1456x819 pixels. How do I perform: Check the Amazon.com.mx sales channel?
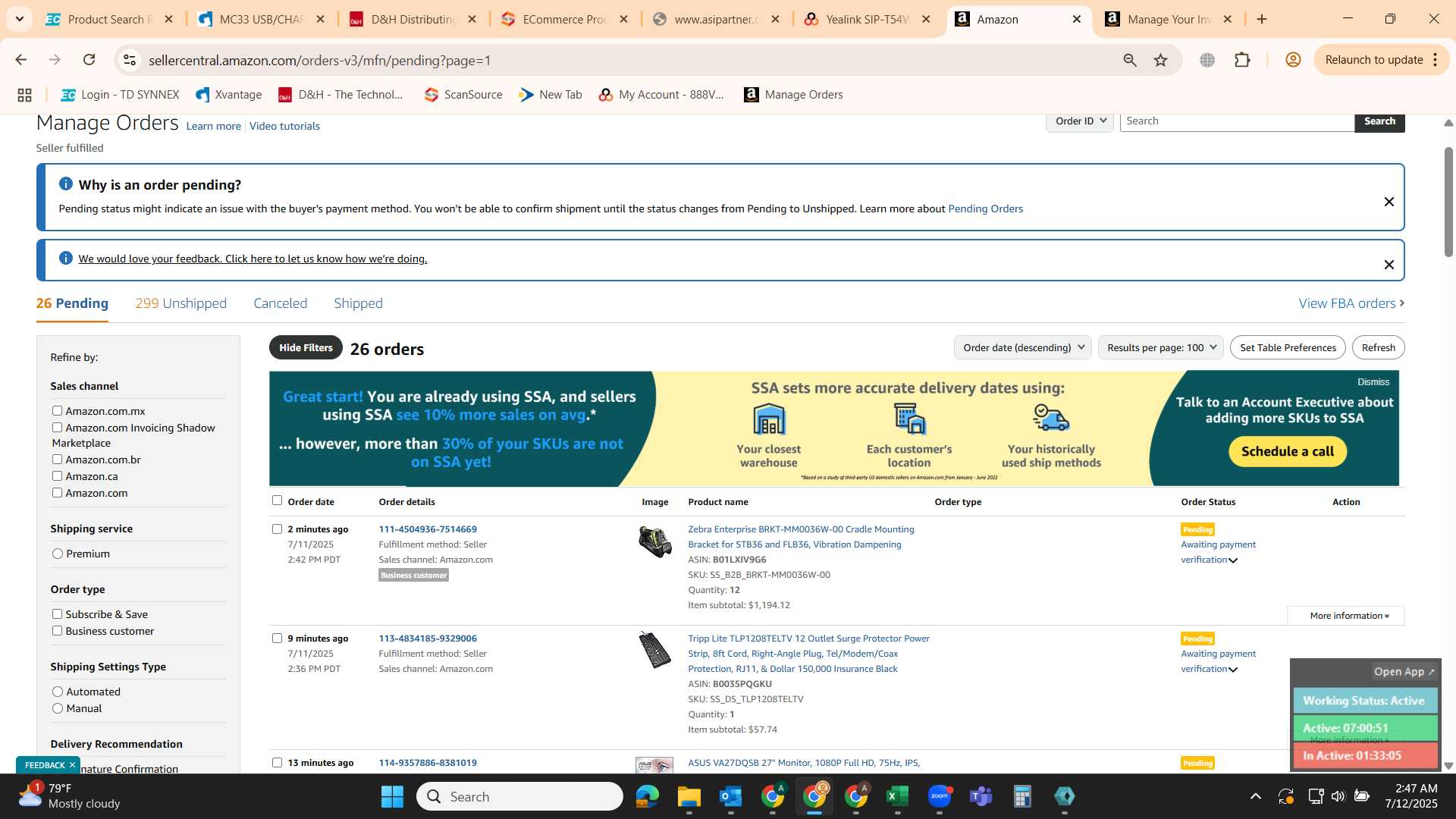57,410
